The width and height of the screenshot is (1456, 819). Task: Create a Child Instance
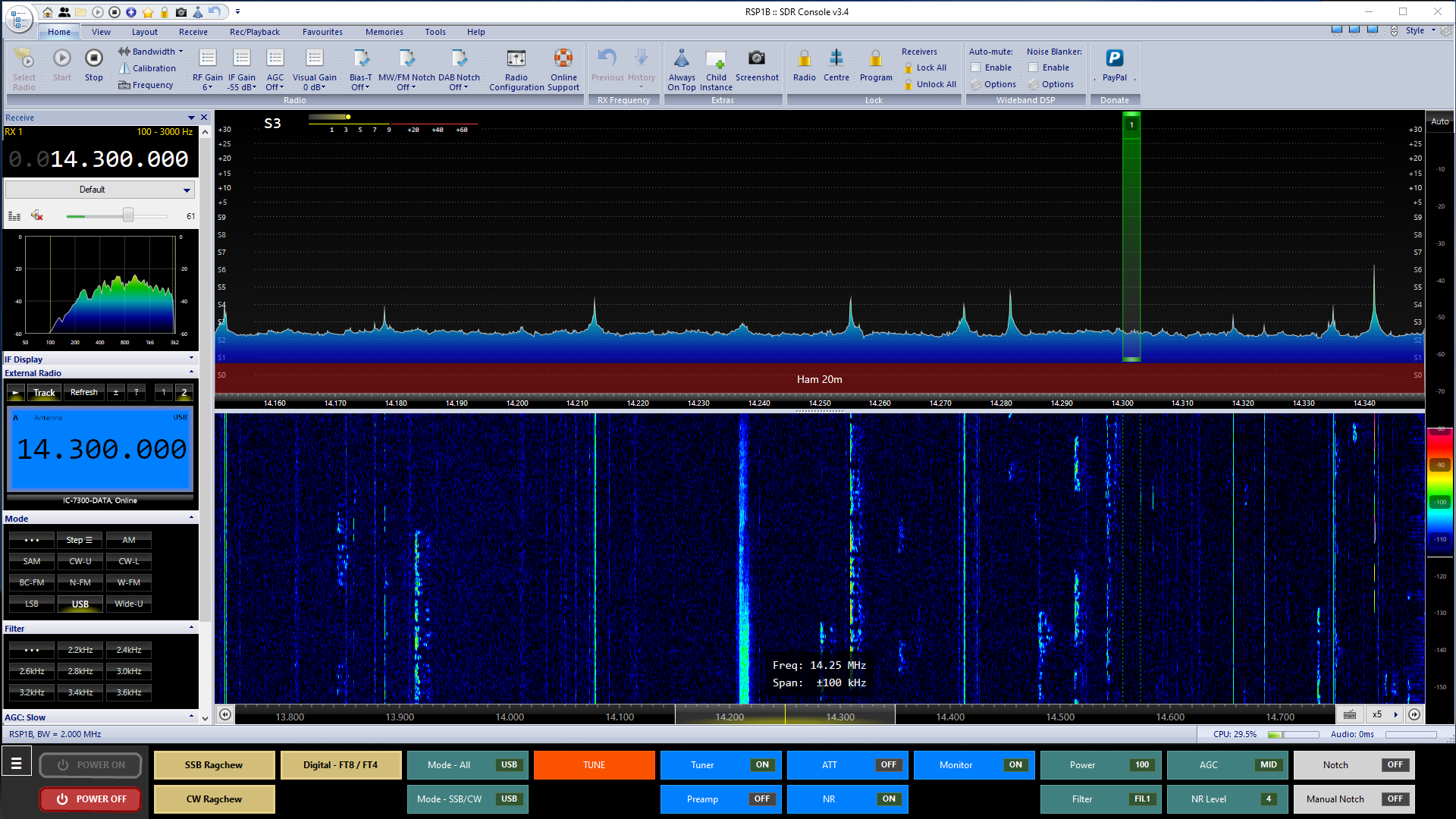click(x=716, y=58)
